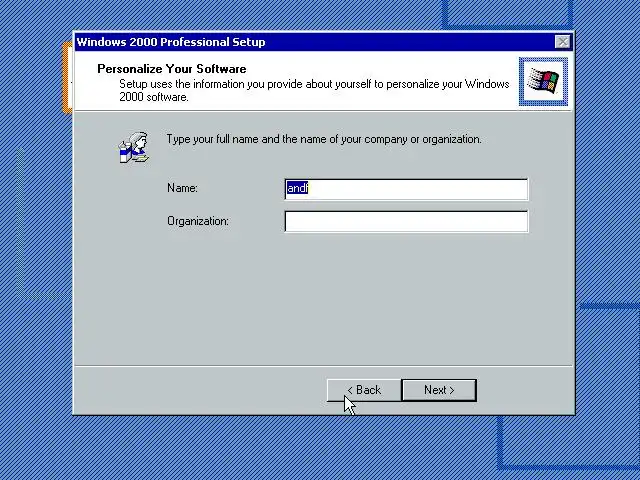Proceed with the Next button
This screenshot has width=640, height=480.
point(439,390)
